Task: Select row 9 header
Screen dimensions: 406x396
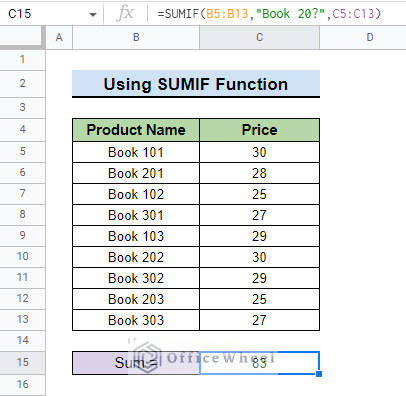Action: click(22, 236)
